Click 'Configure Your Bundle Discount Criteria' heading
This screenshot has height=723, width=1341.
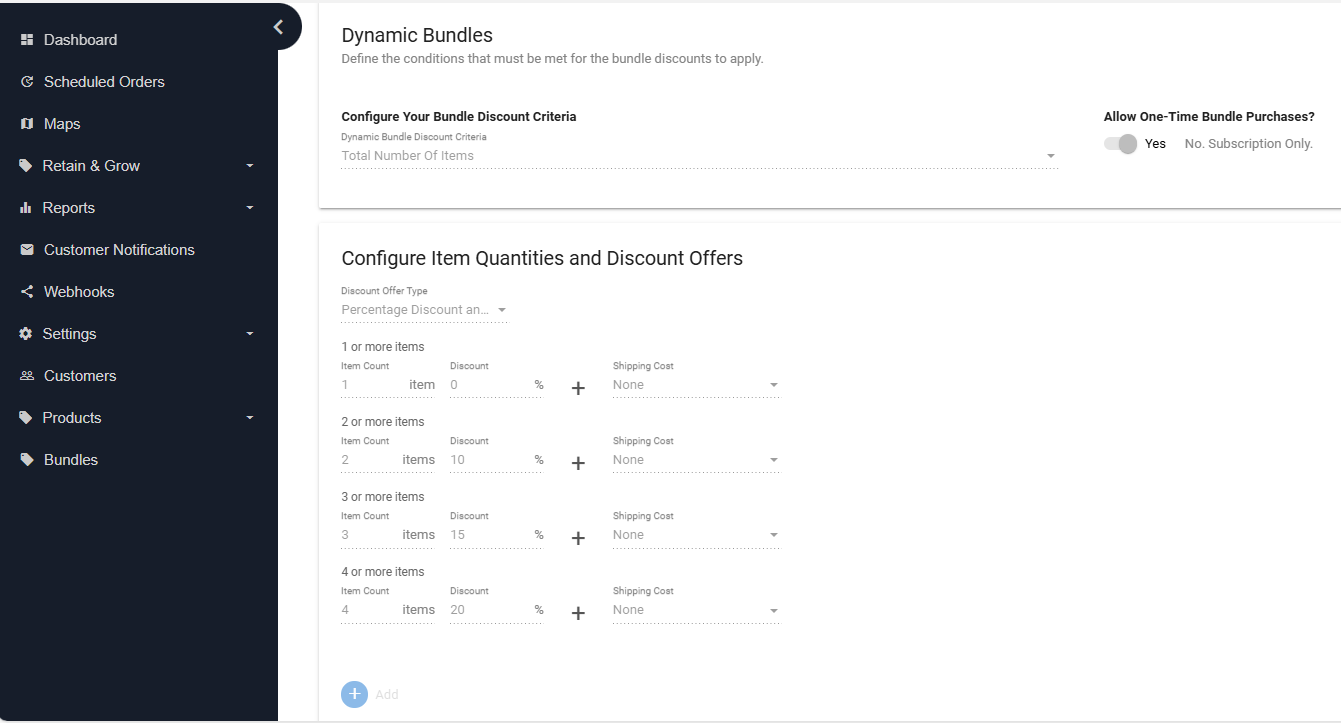click(459, 117)
